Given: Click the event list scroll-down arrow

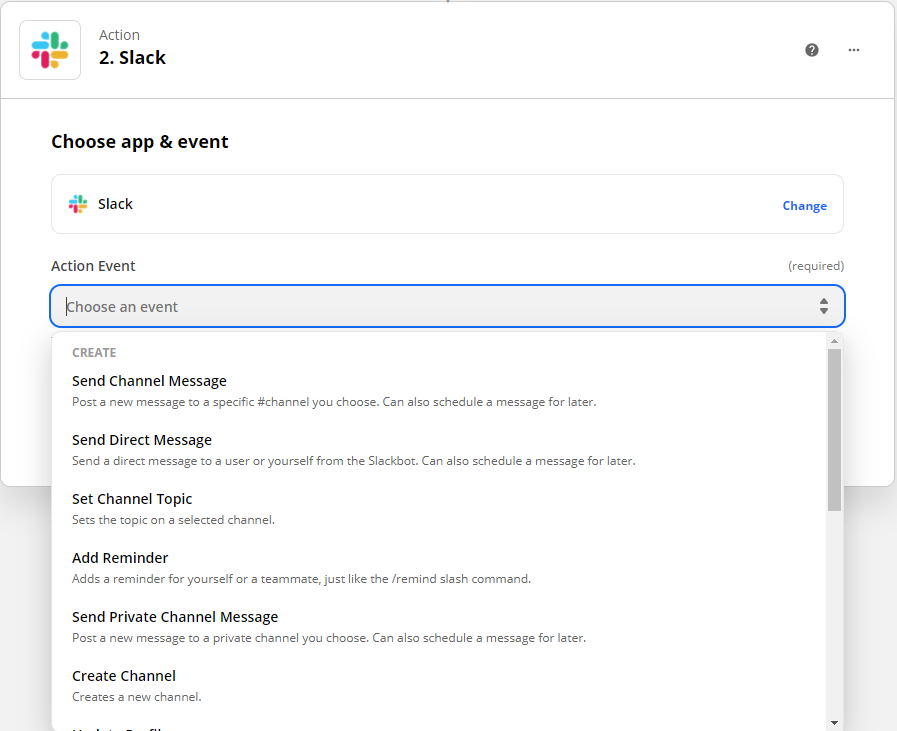Looking at the screenshot, I should coord(834,721).
